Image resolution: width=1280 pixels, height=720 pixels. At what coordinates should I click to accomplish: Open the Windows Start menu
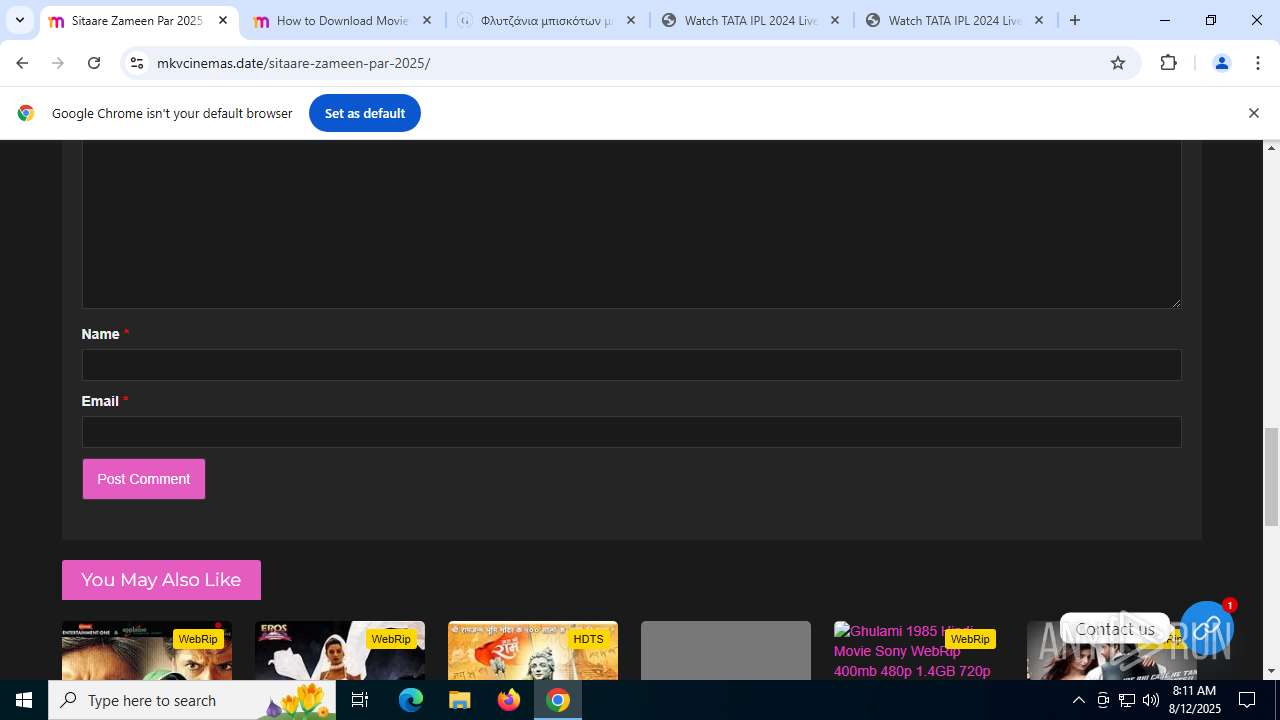(x=24, y=700)
